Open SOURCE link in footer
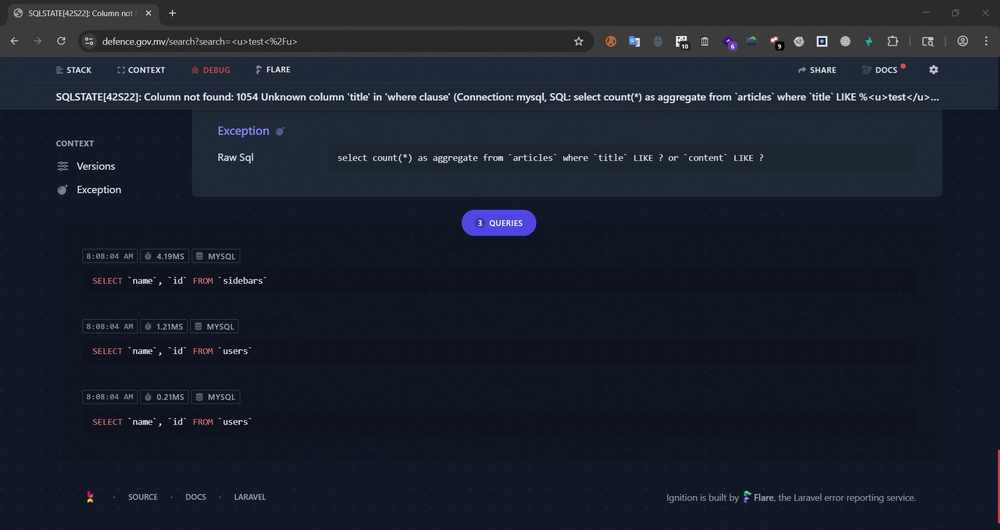This screenshot has width=1000, height=530. (x=143, y=497)
